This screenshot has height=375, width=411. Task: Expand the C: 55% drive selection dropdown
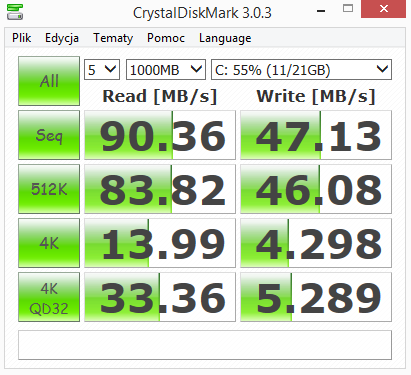301,70
